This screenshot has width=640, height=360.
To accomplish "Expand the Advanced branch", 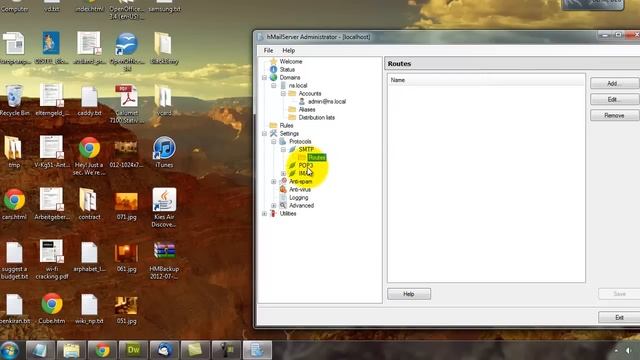I will pyautogui.click(x=274, y=206).
